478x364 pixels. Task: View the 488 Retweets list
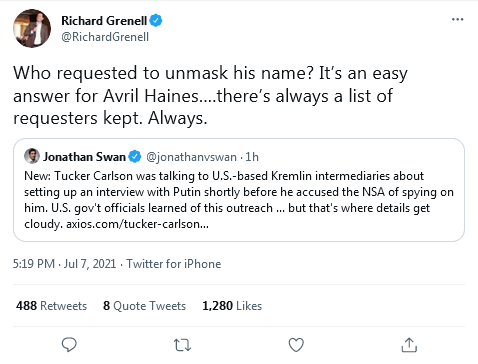click(51, 306)
